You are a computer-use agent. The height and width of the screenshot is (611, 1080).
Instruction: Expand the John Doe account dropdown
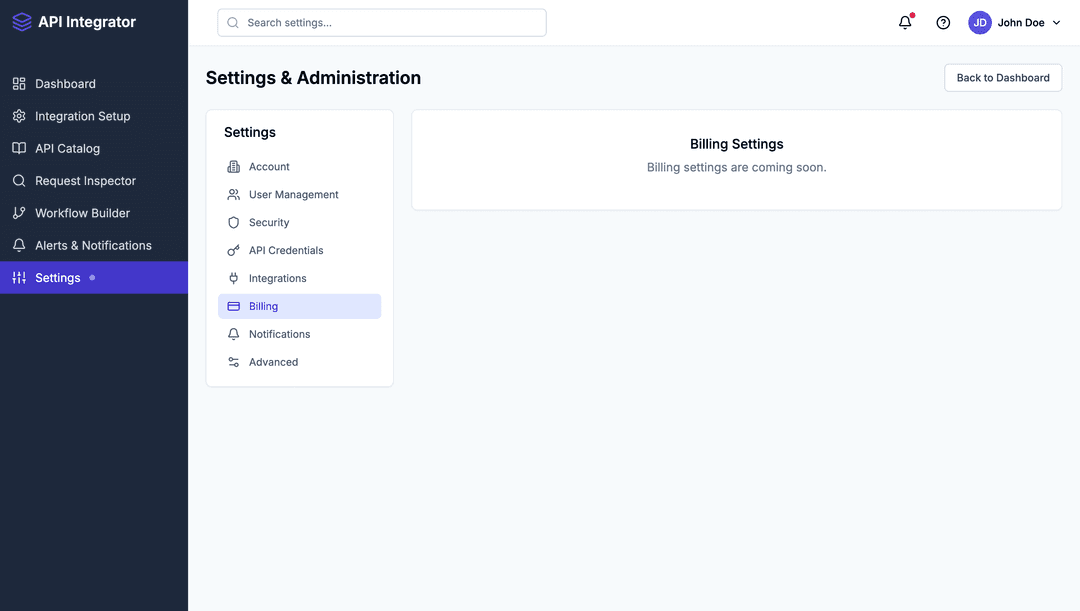tap(1026, 22)
